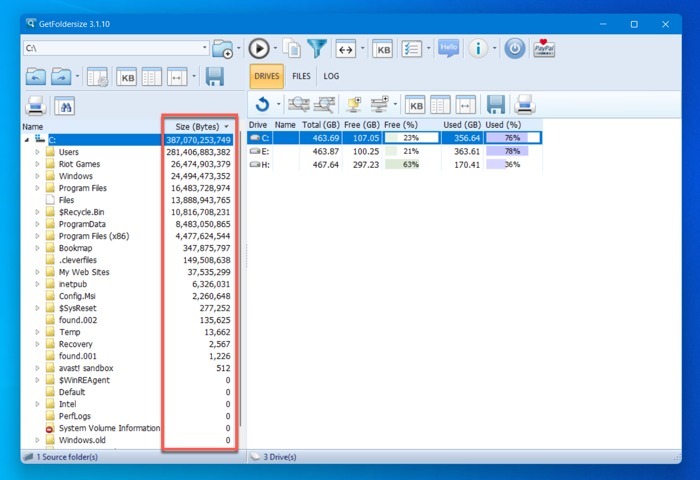This screenshot has height=480, width=700.
Task: Open the PayPal donate icon
Action: pos(544,48)
